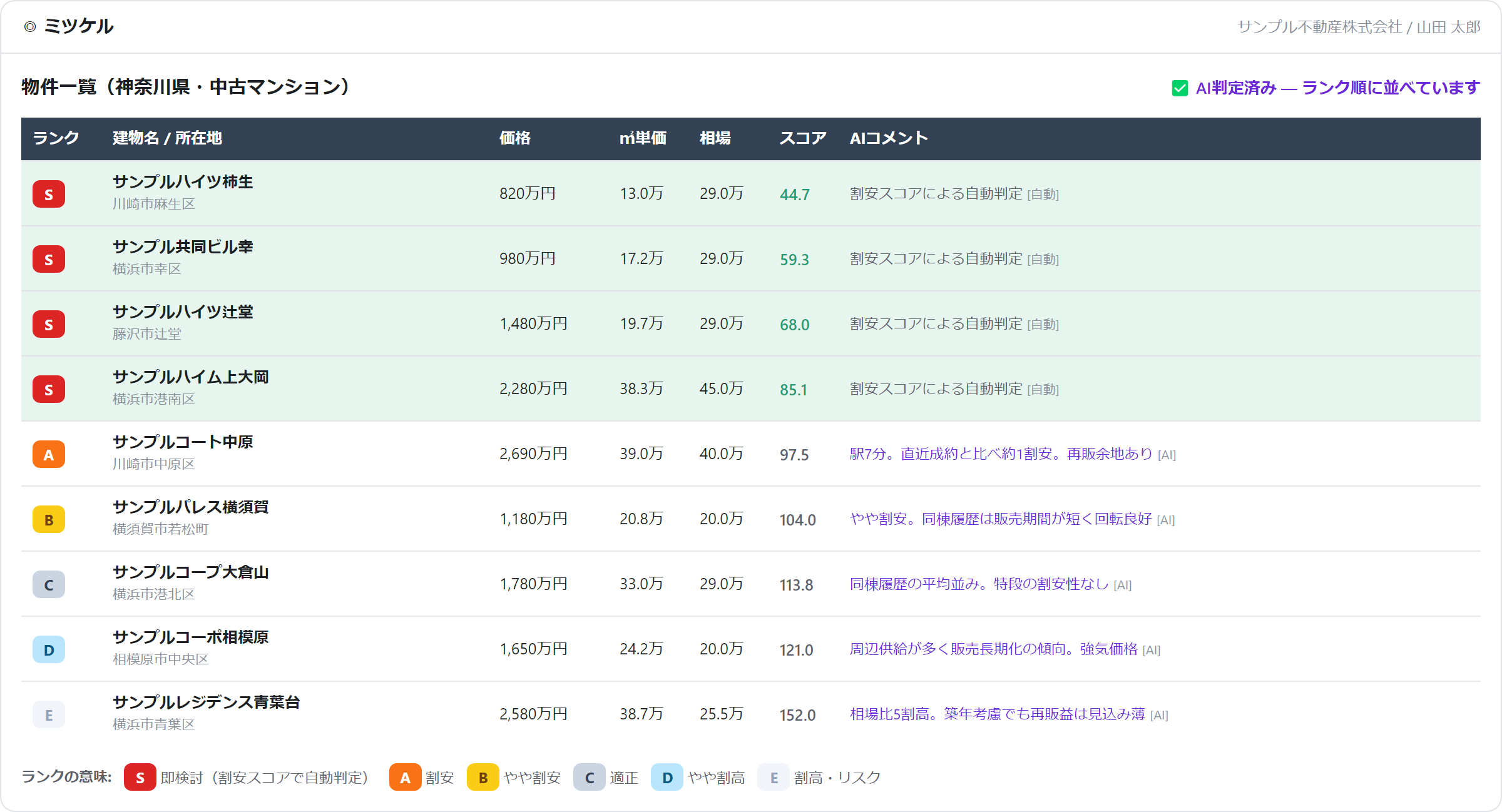Click the ㎡単価 column header
Viewport: 1502px width, 812px height.
pyautogui.click(x=643, y=138)
